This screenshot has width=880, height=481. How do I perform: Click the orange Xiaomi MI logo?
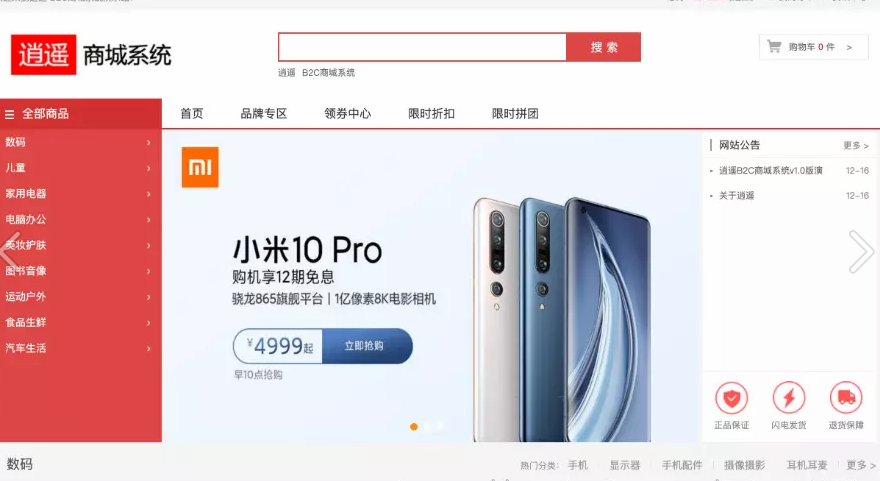click(x=200, y=167)
